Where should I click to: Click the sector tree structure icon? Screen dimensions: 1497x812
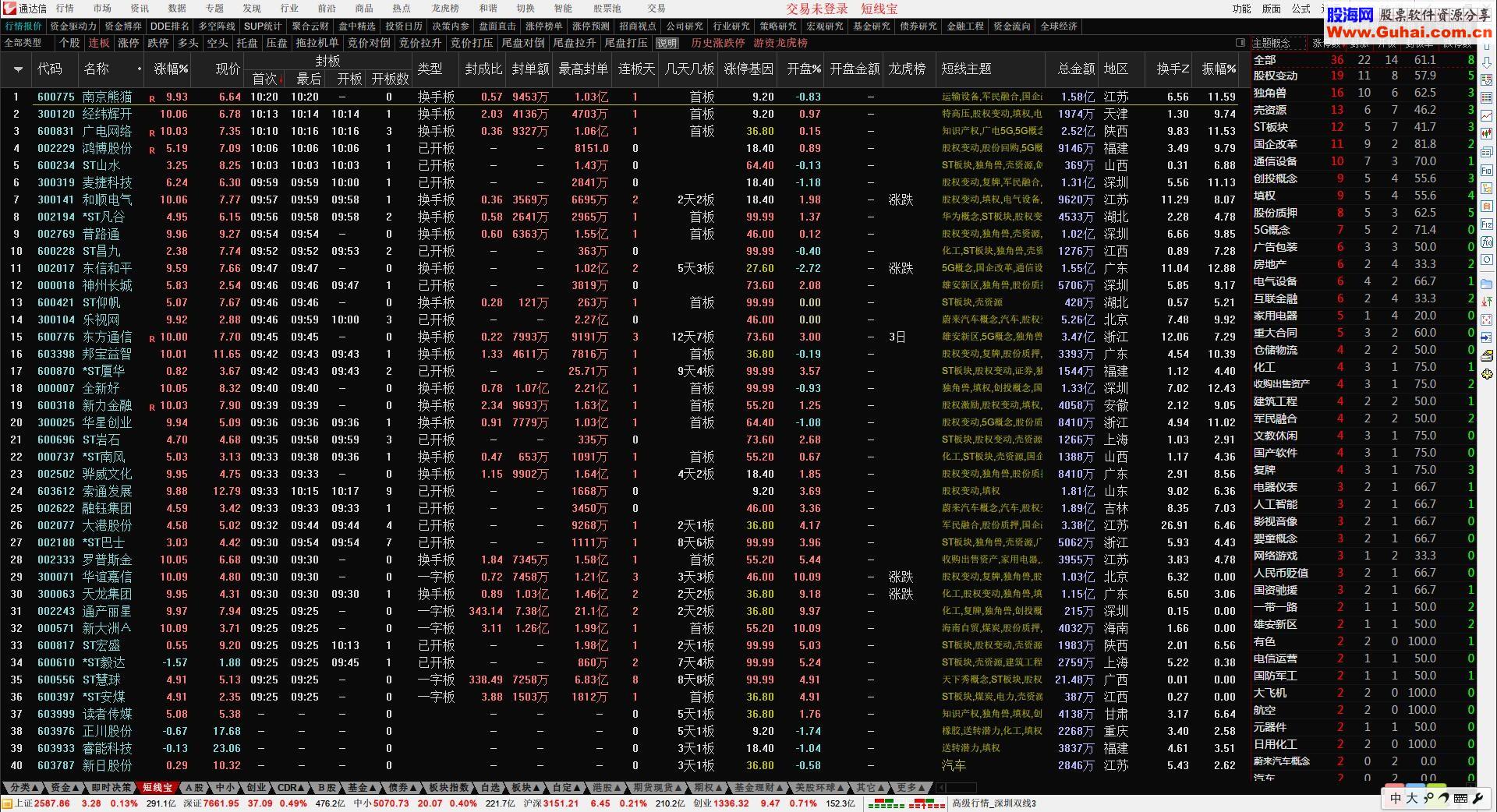point(1487,189)
